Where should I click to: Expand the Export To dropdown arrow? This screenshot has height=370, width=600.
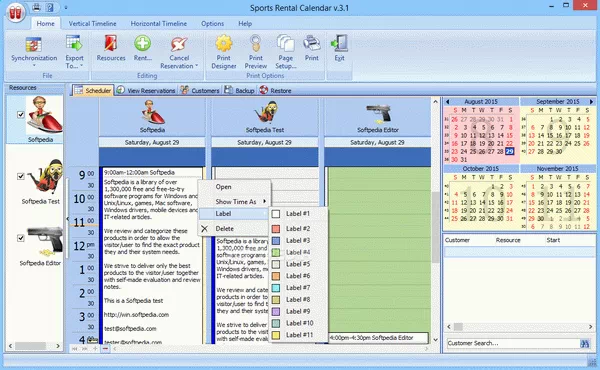point(82,66)
